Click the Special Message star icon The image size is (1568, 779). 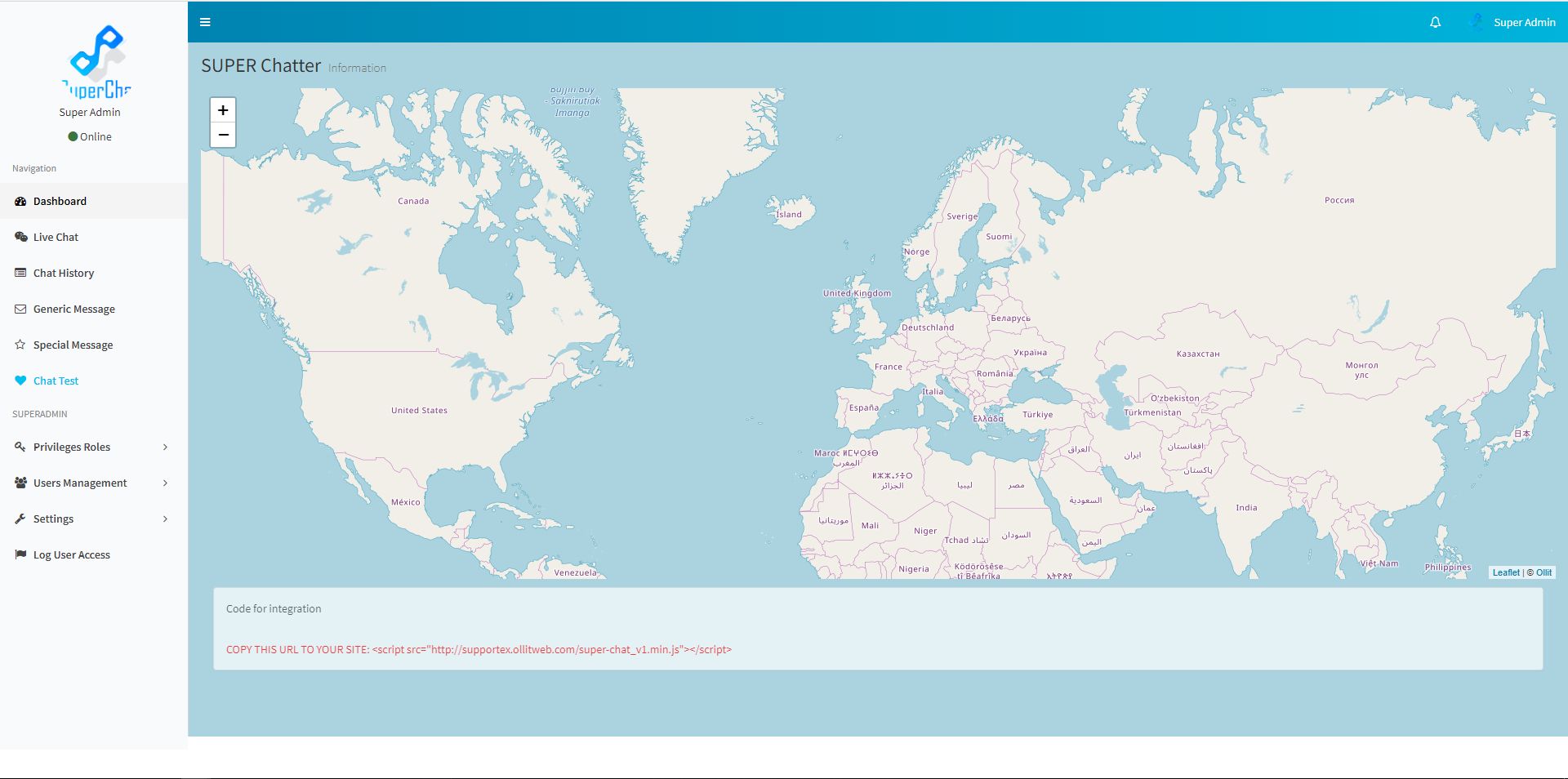[20, 345]
